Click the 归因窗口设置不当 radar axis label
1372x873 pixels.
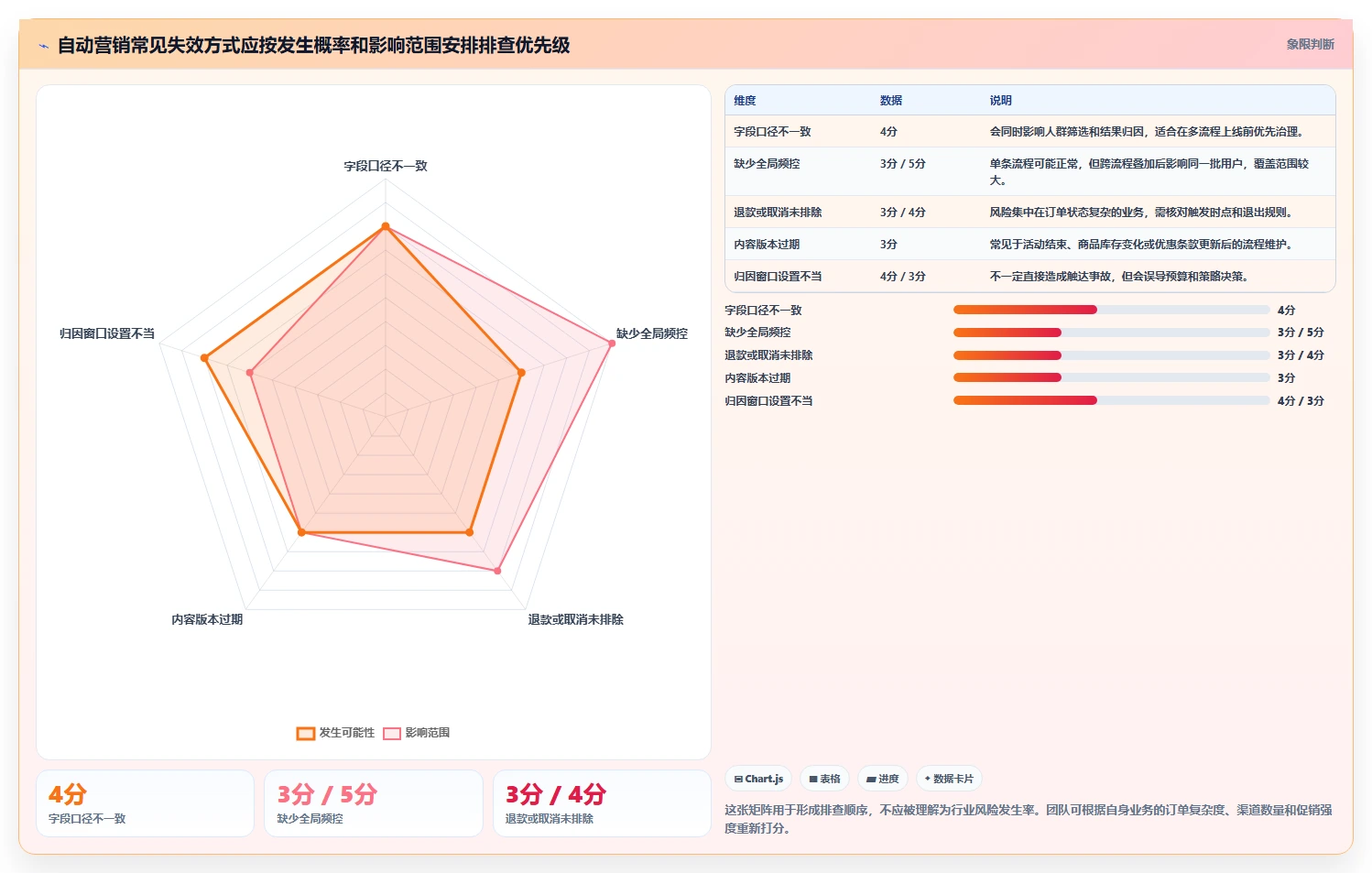[107, 333]
